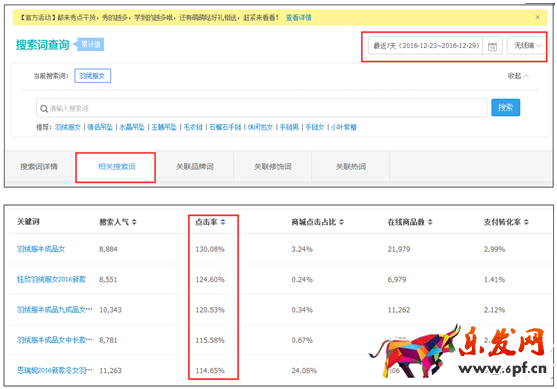This screenshot has height=389, width=557.
Task: Click the search popularity value 10,343
Action: point(110,310)
